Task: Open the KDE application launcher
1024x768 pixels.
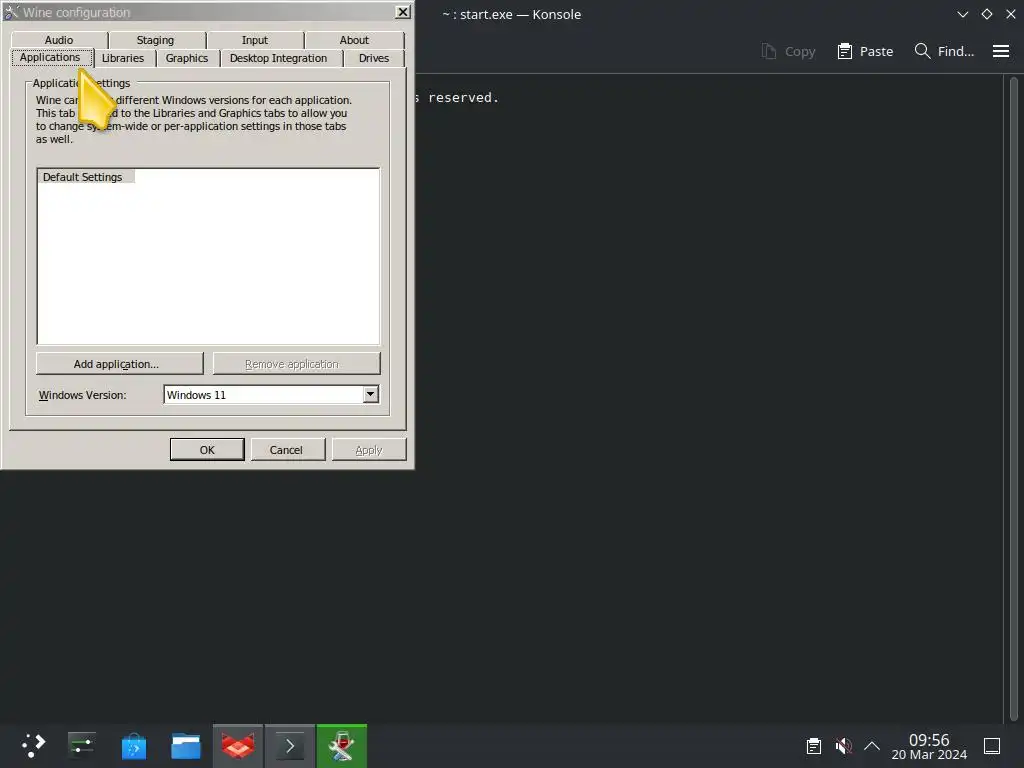Action: (x=33, y=746)
